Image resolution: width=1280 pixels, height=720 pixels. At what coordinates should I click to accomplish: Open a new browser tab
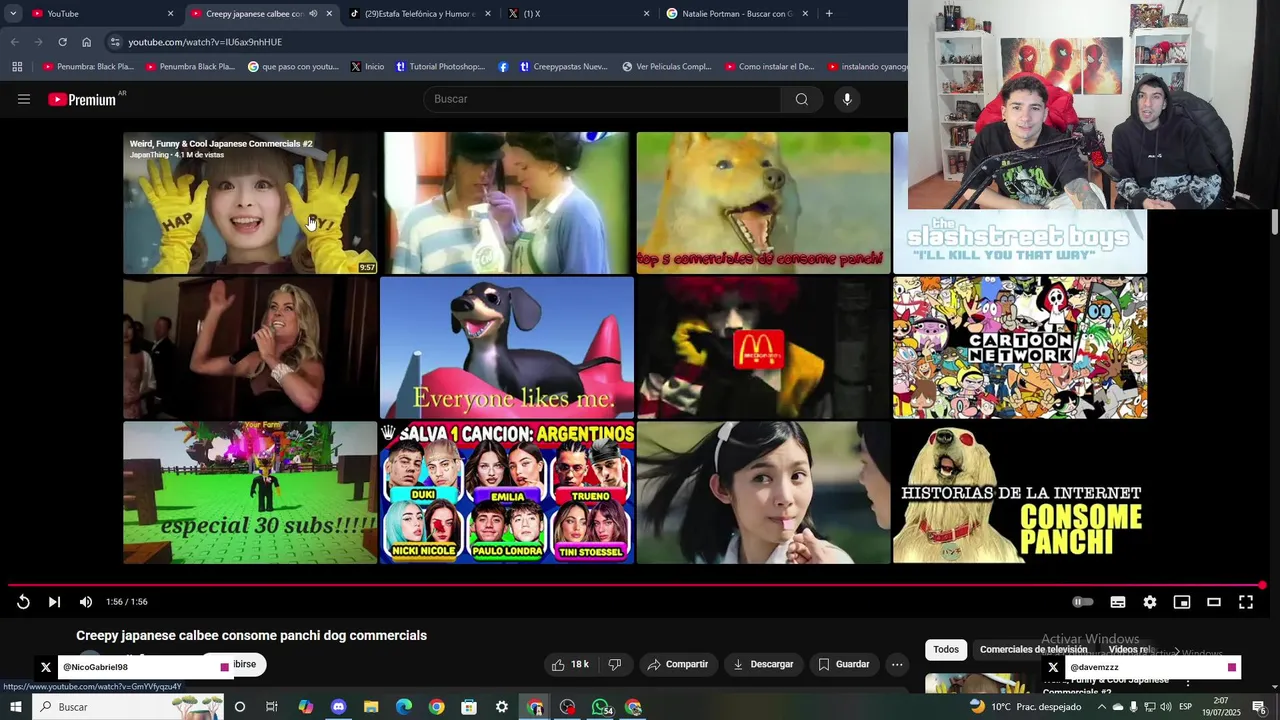tap(829, 14)
